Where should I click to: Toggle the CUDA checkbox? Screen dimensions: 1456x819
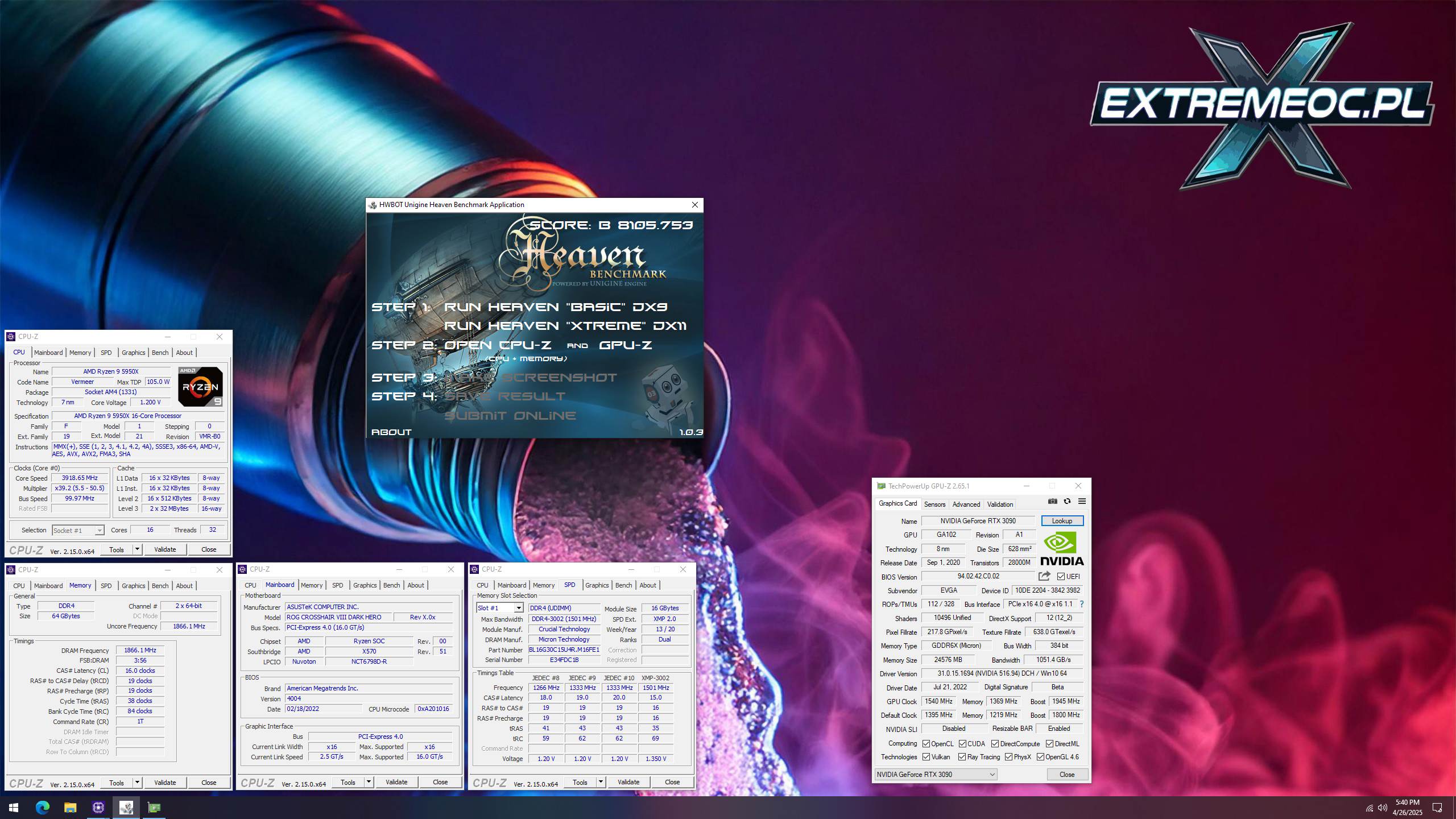coord(962,744)
